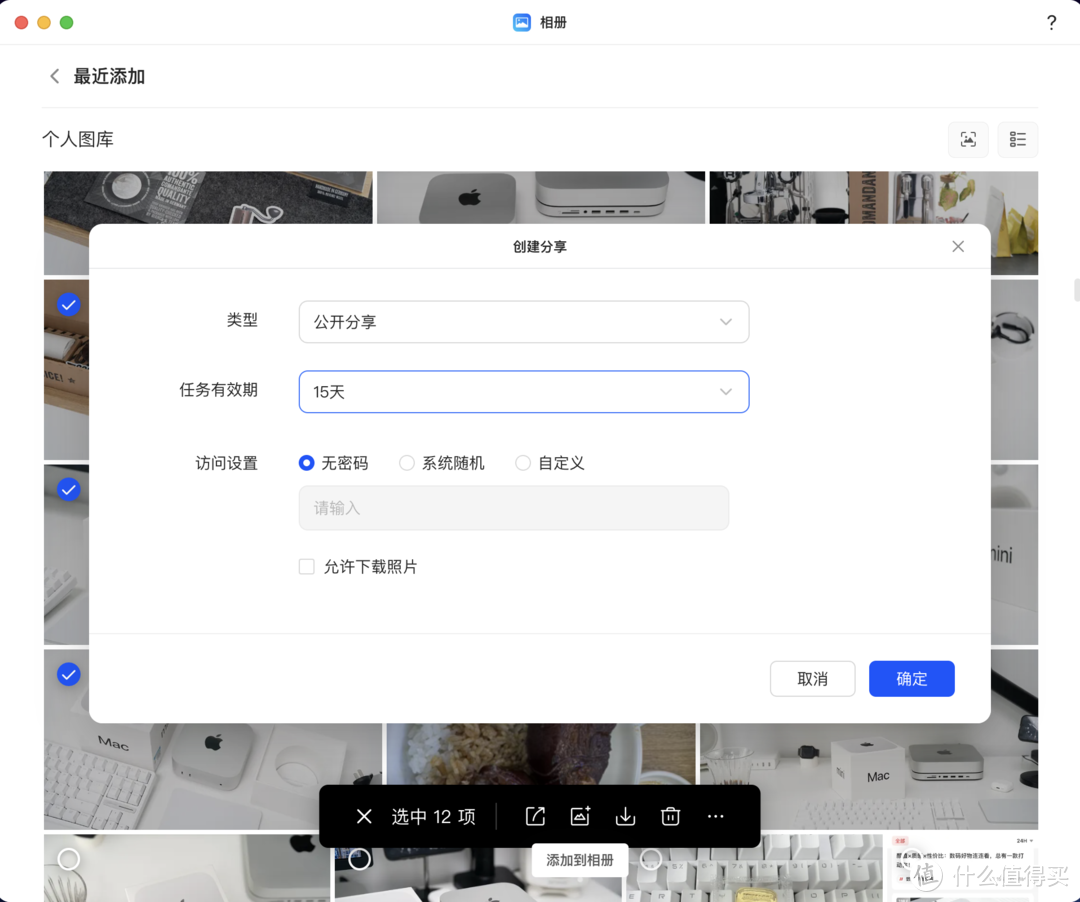The height and width of the screenshot is (902, 1080).
Task: Click the image search icon near 个人图库
Action: [x=967, y=140]
